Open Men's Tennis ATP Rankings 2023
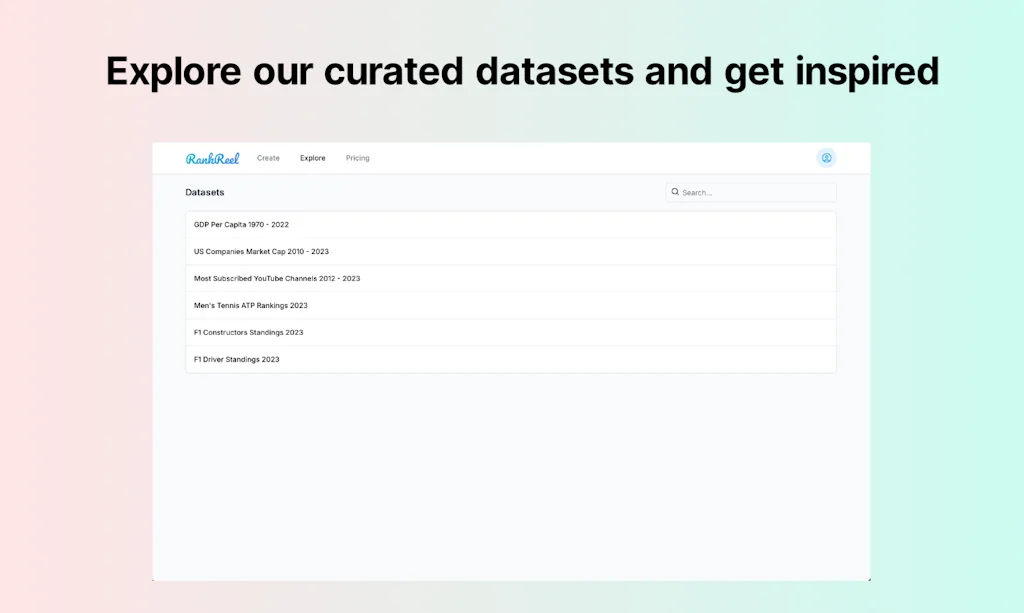Viewport: 1024px width, 613px height. coord(510,305)
